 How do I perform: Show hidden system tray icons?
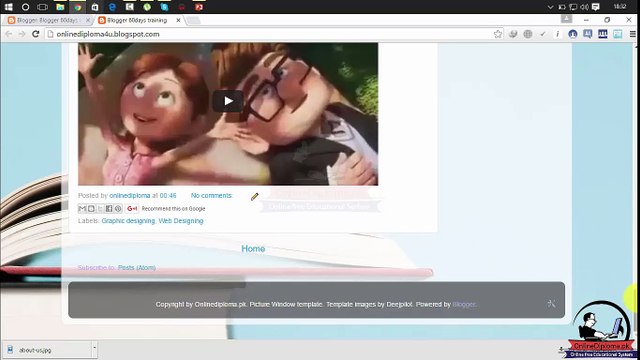(x=550, y=7)
